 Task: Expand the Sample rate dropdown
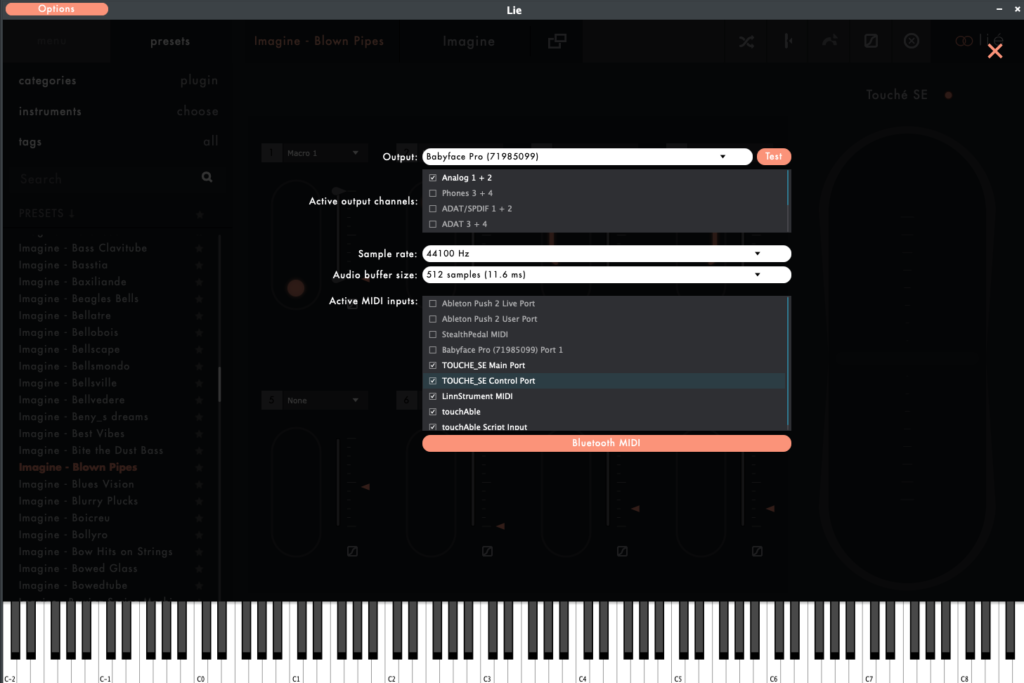[x=606, y=254]
